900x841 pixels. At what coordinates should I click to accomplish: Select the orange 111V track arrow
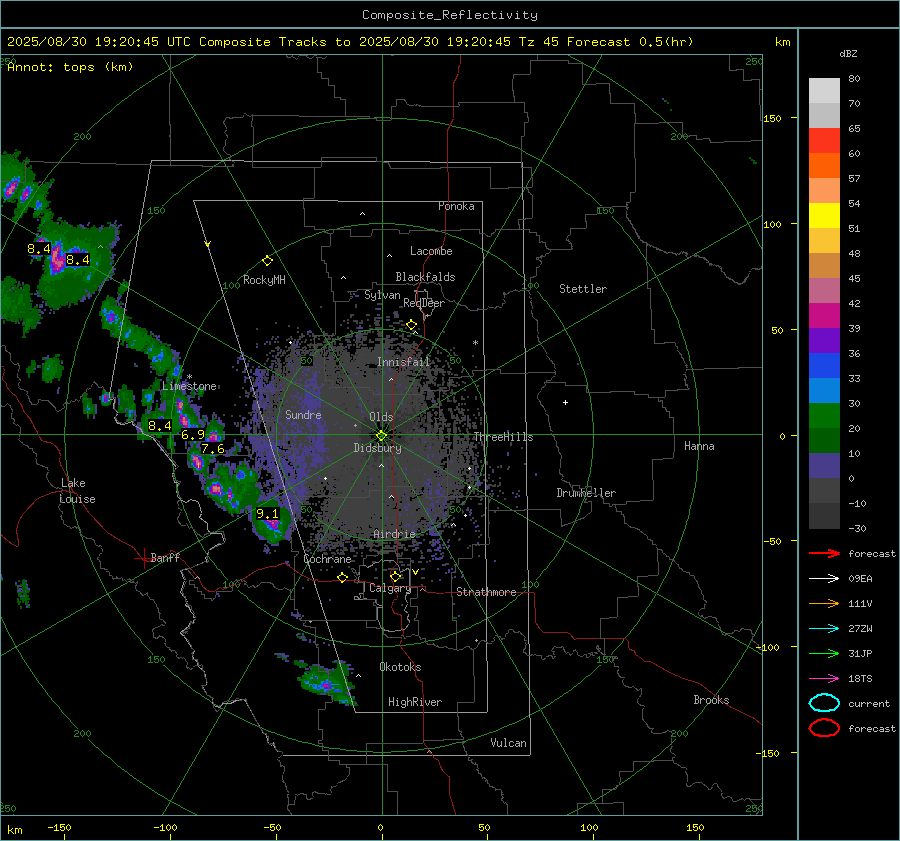824,603
